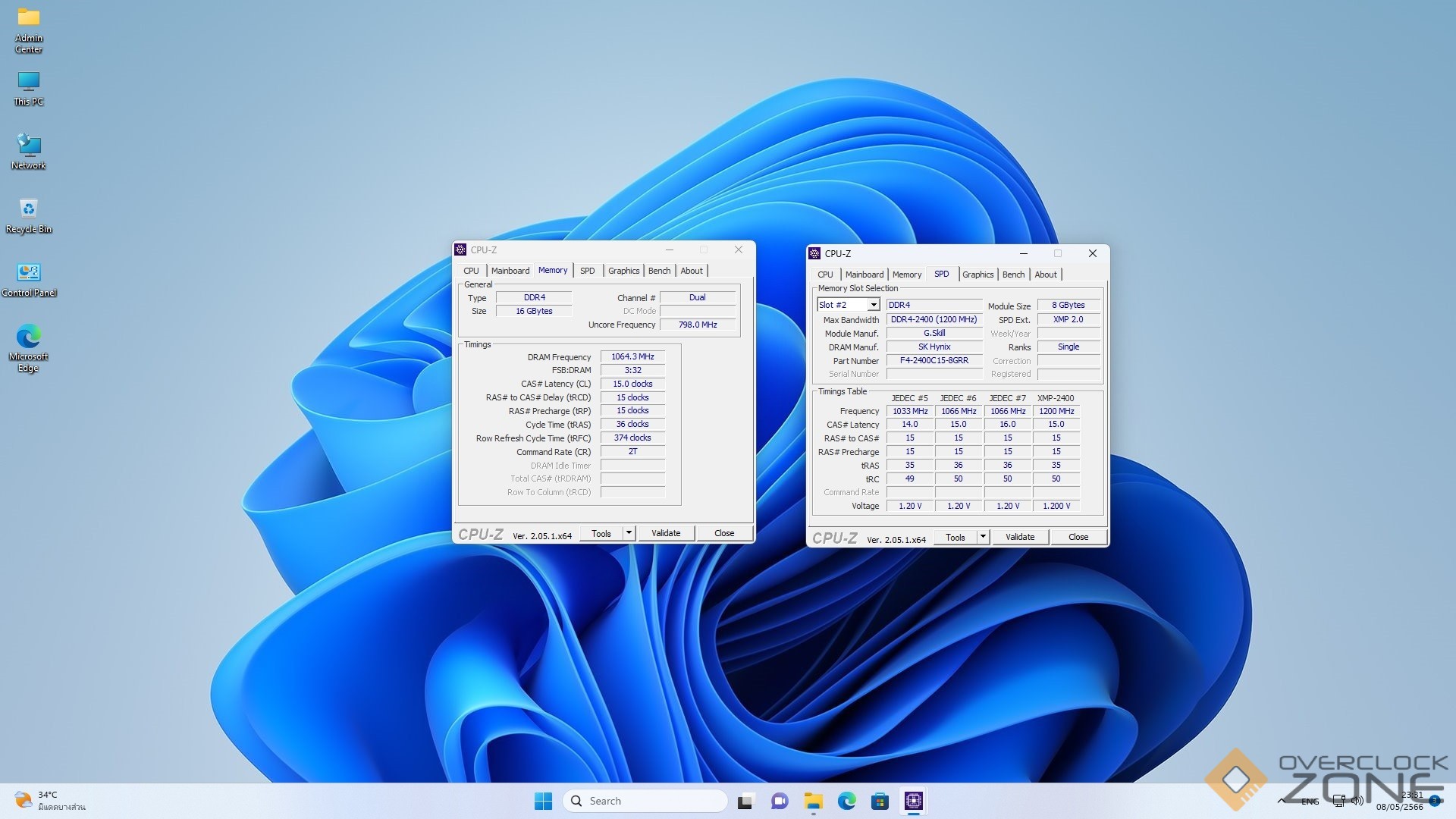The width and height of the screenshot is (1456, 819).
Task: Open the Recycle Bin desktop icon
Action: pyautogui.click(x=29, y=215)
